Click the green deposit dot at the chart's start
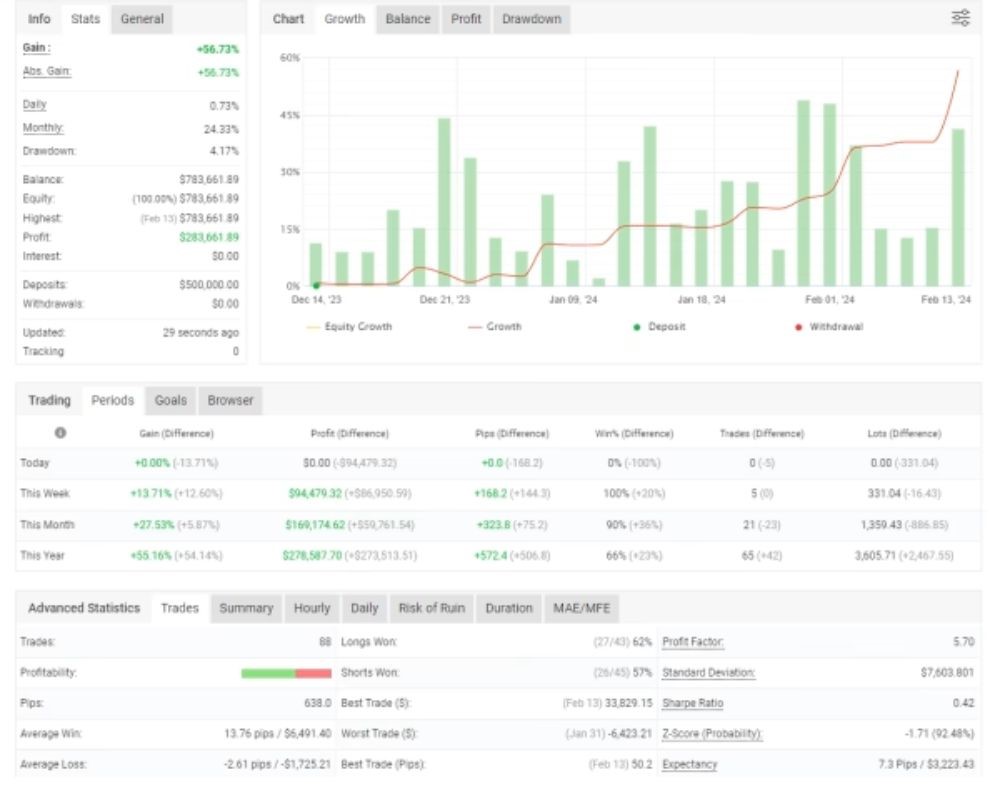 point(316,285)
